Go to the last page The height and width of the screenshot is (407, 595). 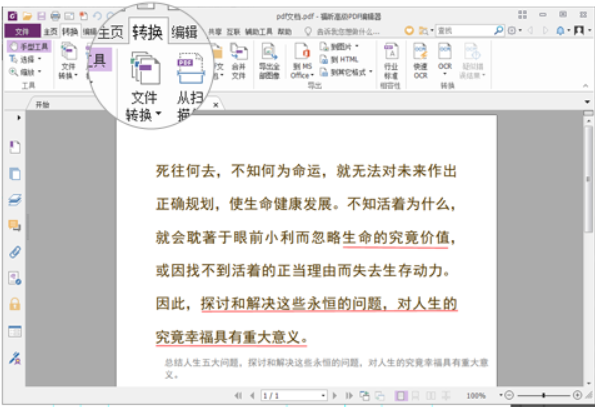pyautogui.click(x=349, y=396)
